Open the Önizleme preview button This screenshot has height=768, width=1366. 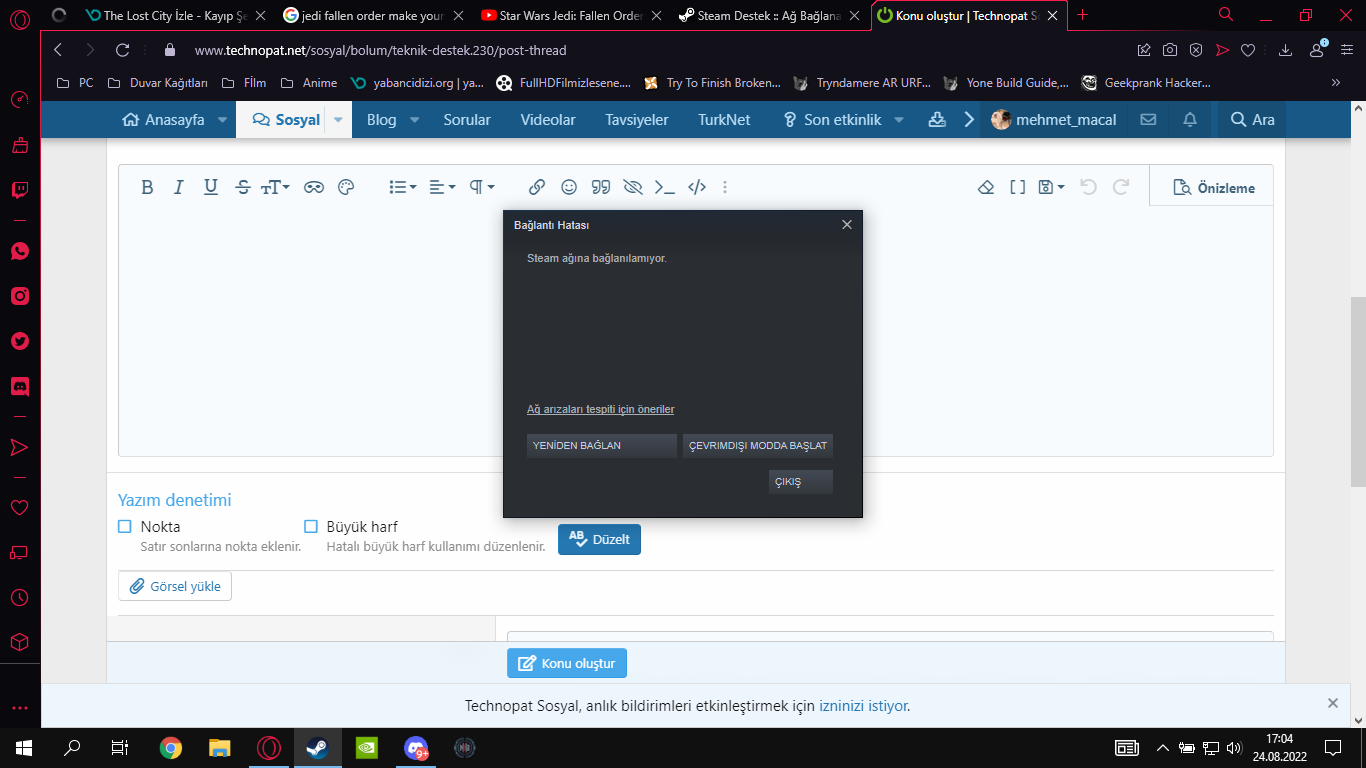click(x=1212, y=187)
